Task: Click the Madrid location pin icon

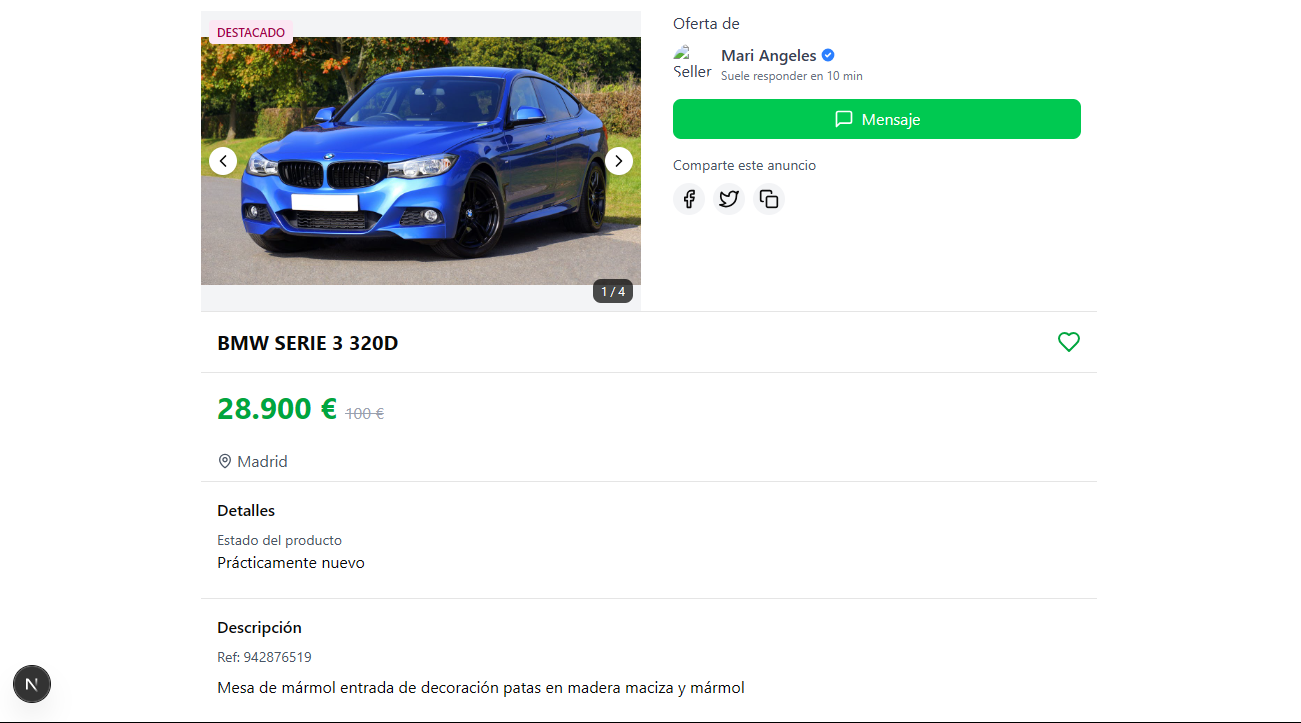Action: click(x=225, y=461)
